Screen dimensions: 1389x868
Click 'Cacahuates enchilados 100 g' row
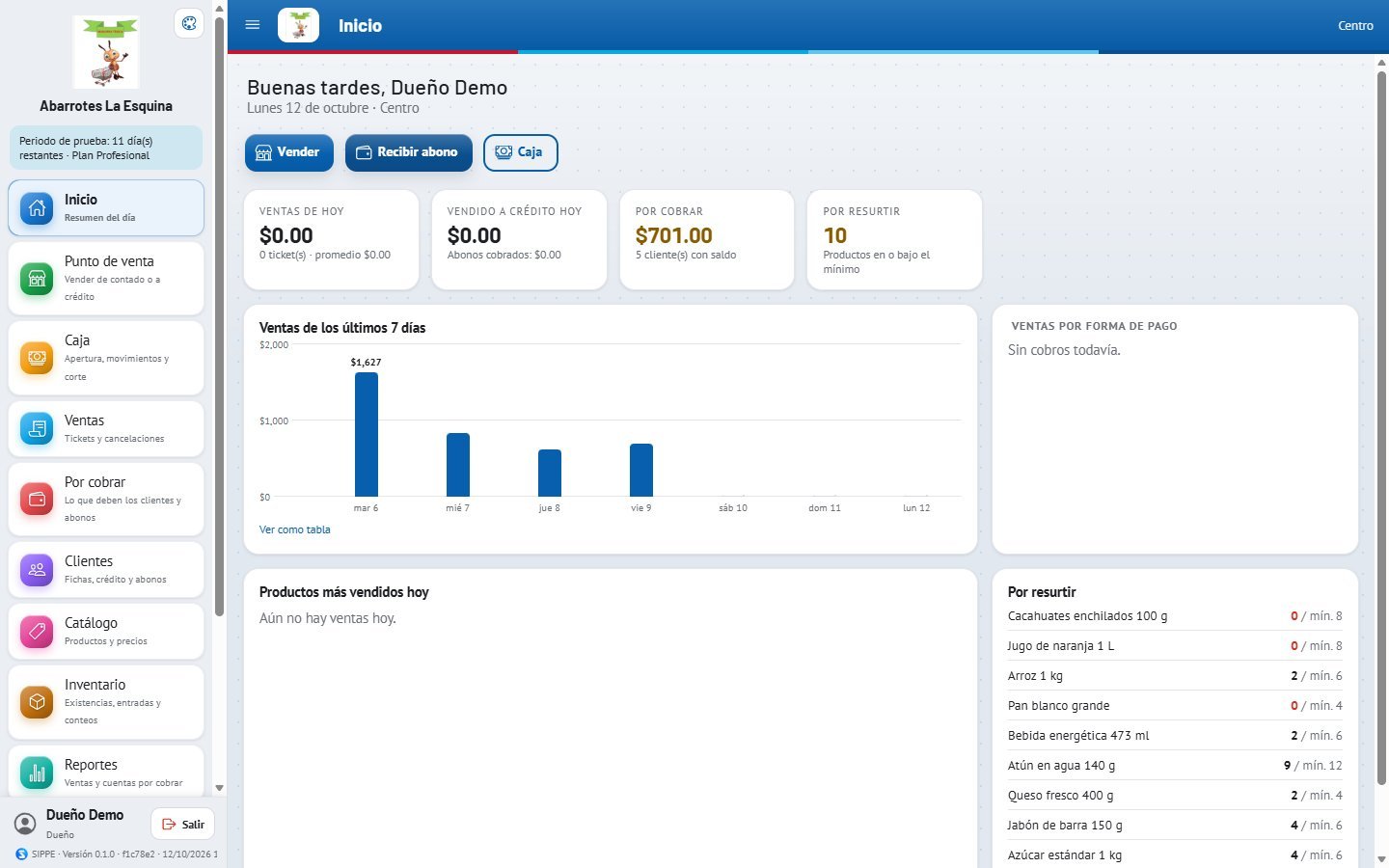click(1175, 615)
